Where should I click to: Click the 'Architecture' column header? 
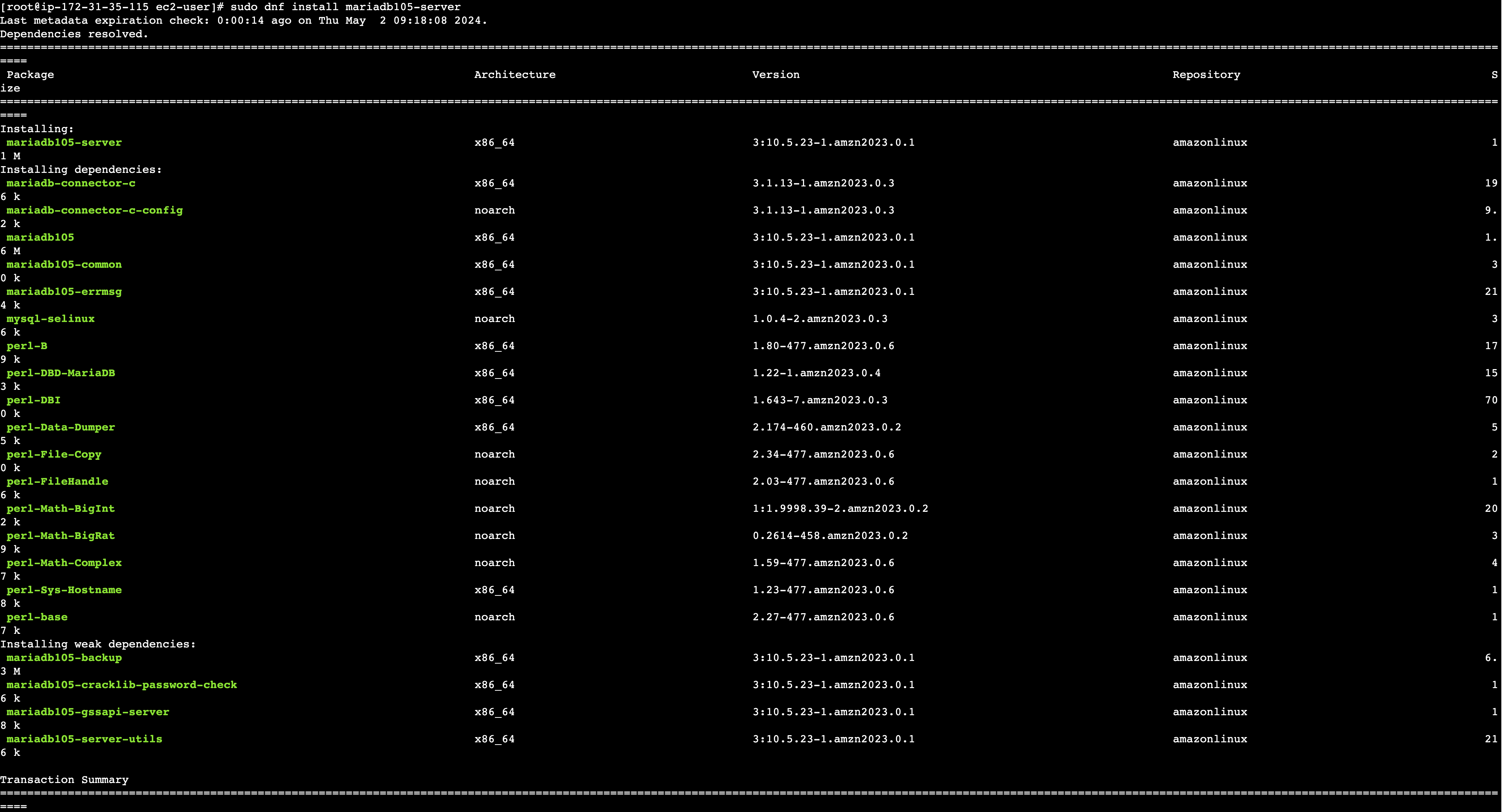tap(515, 75)
